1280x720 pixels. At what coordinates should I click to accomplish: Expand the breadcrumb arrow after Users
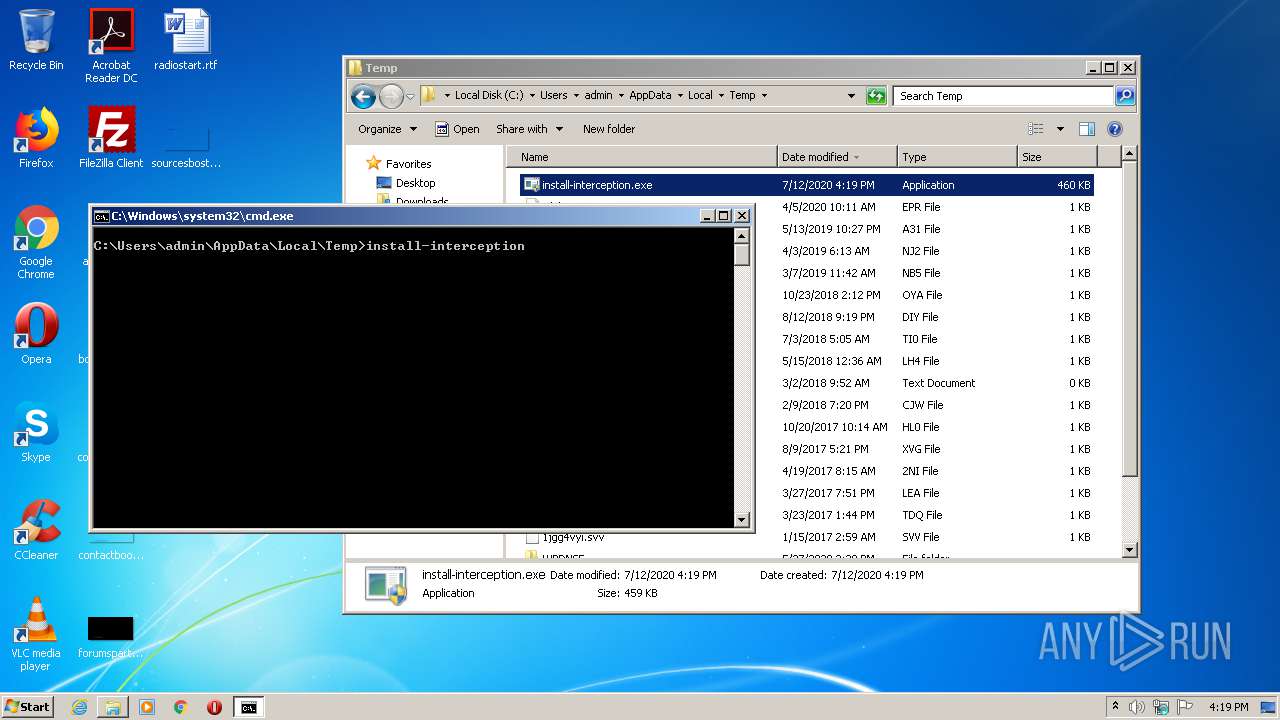tap(576, 96)
